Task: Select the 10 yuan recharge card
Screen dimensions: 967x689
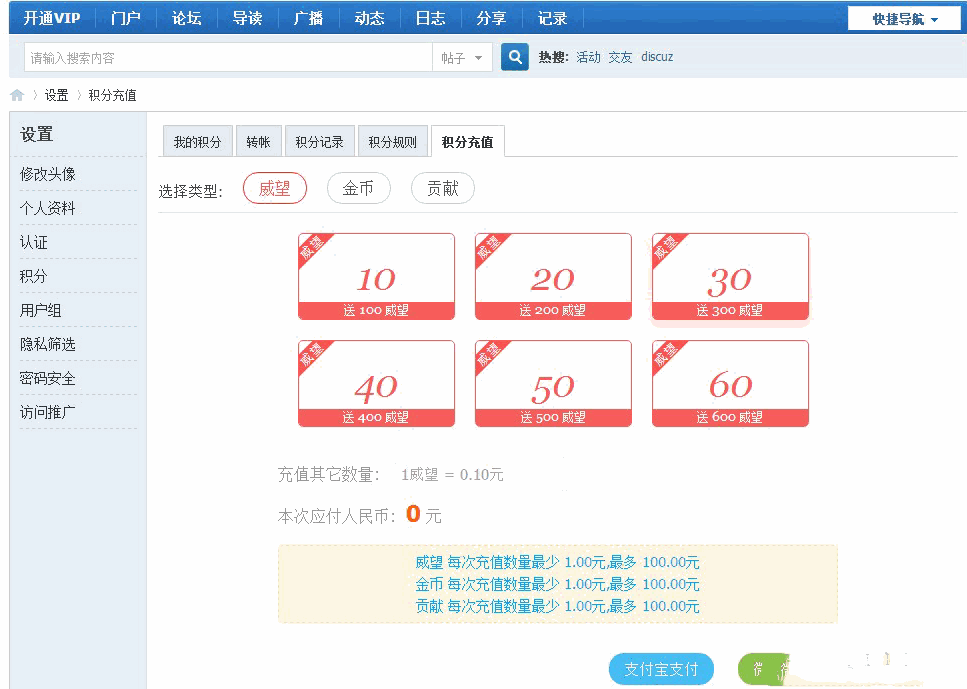Action: pos(376,277)
